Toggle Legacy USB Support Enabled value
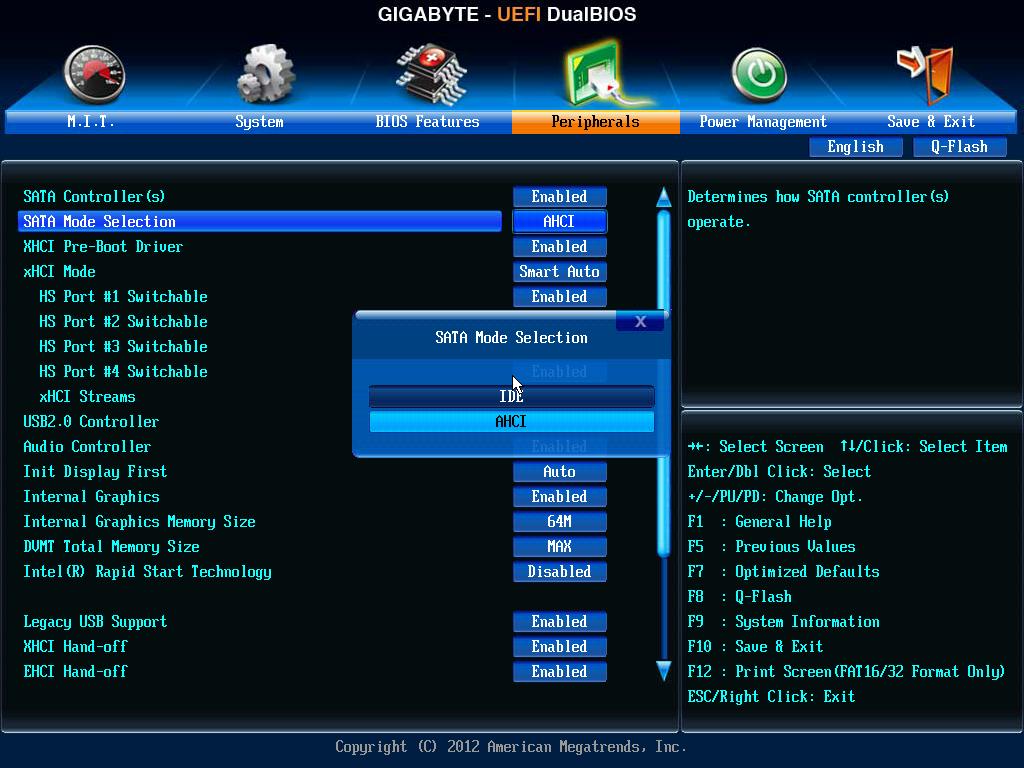 tap(560, 621)
